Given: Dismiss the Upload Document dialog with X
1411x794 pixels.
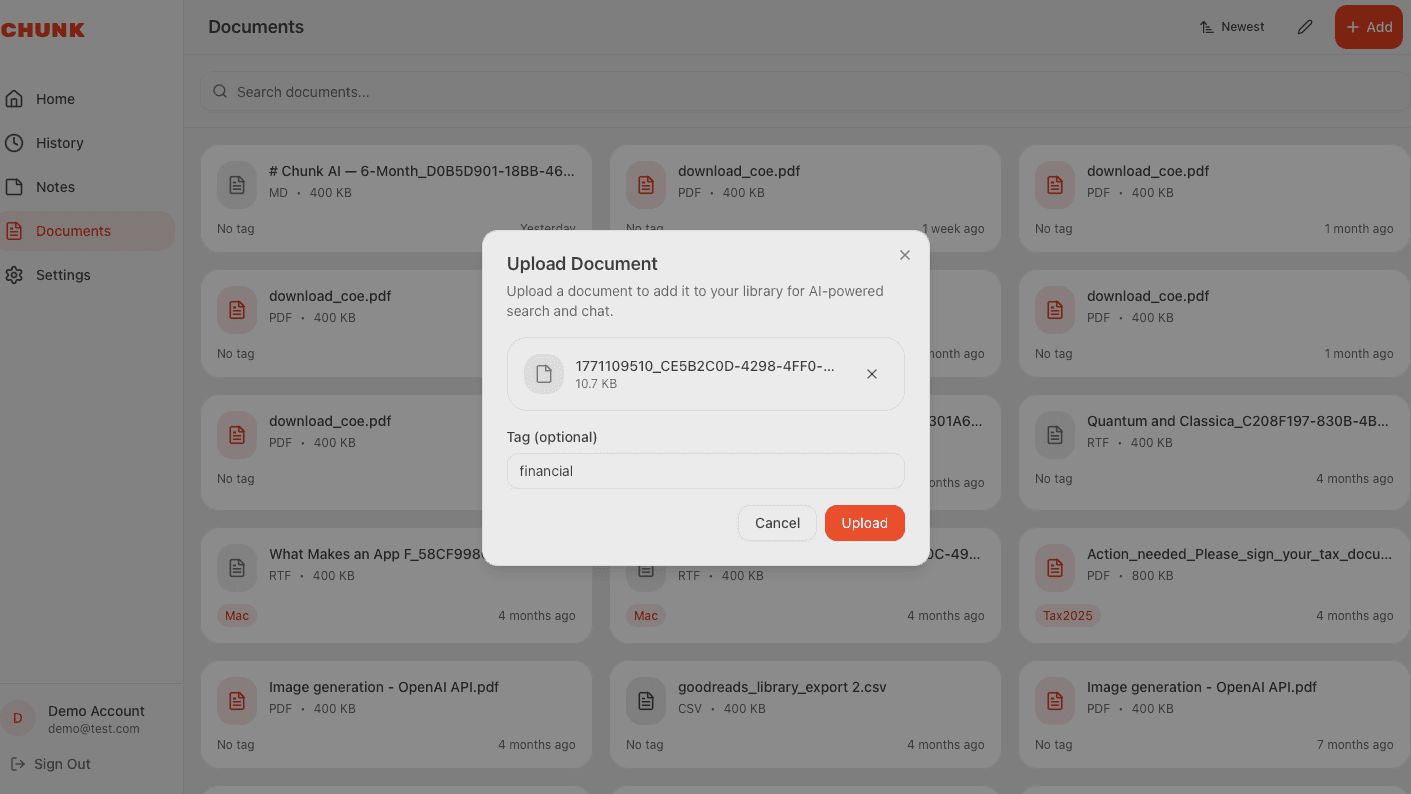Looking at the screenshot, I should [905, 255].
